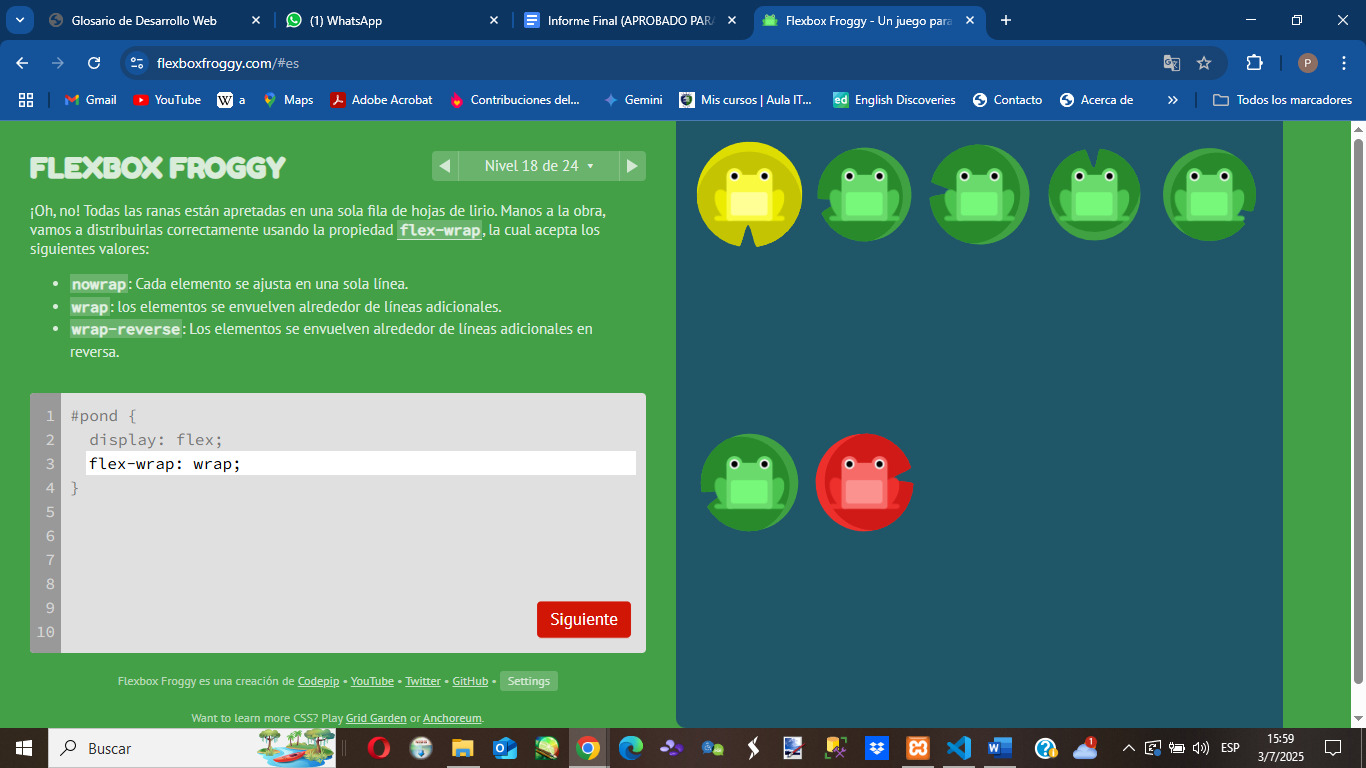Go to the previous level arrow
1366x768 pixels.
445,166
